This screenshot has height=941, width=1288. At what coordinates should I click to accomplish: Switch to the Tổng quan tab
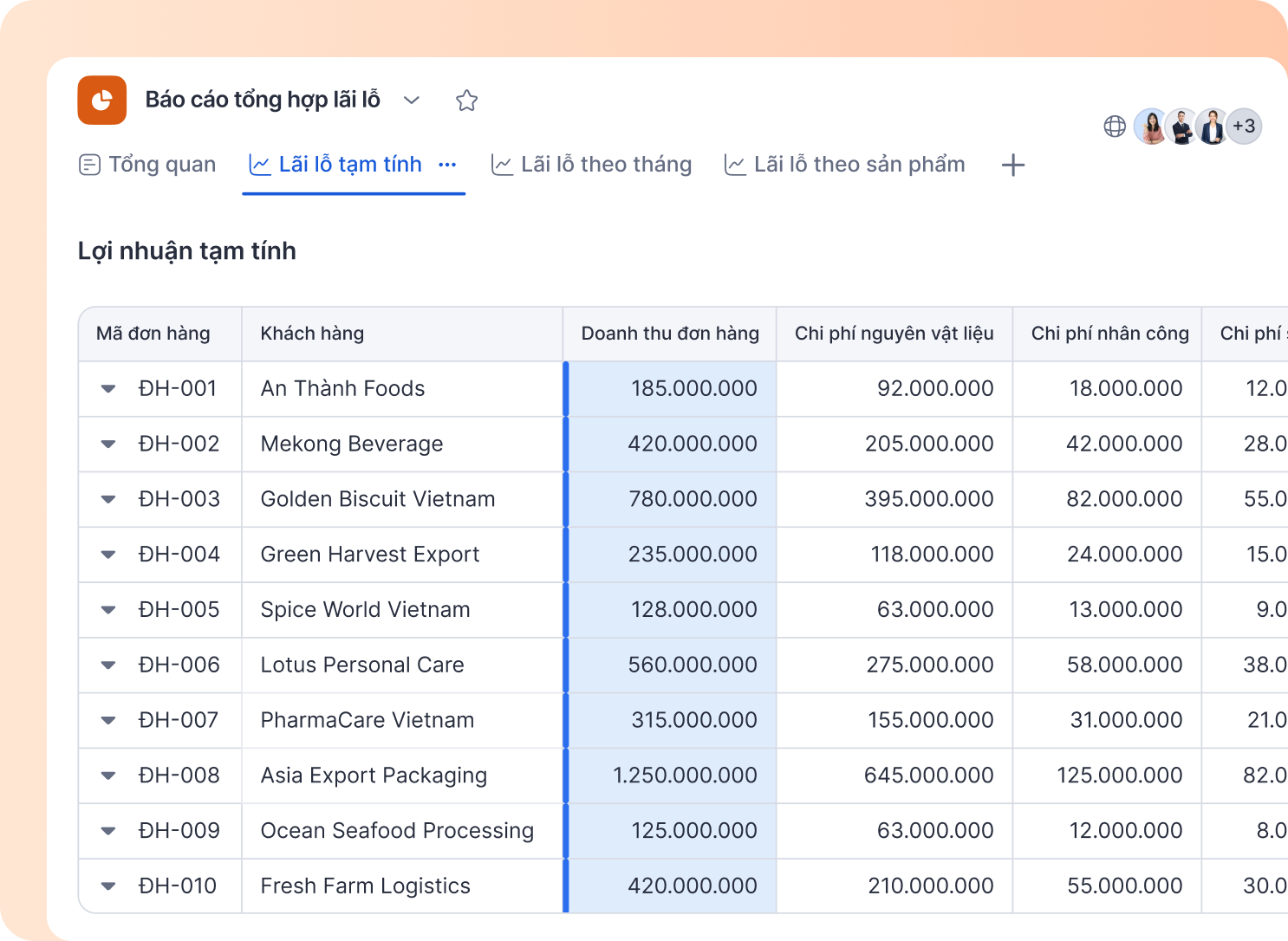point(147,165)
